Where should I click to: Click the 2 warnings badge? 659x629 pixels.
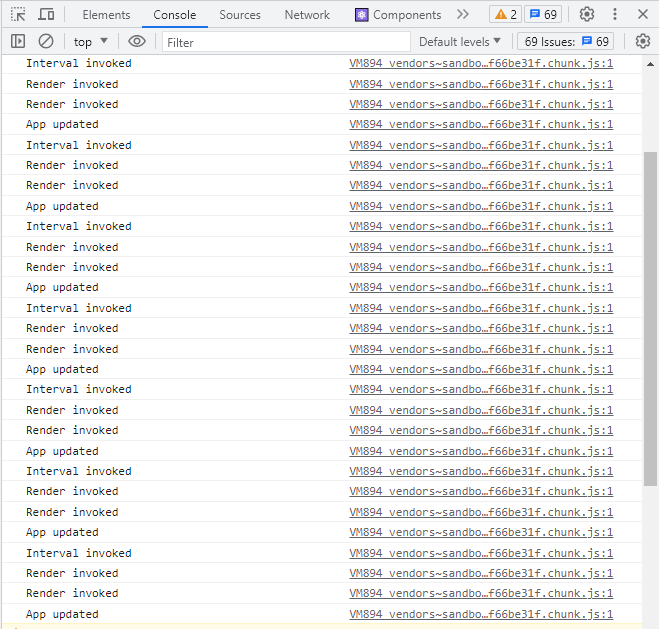506,15
